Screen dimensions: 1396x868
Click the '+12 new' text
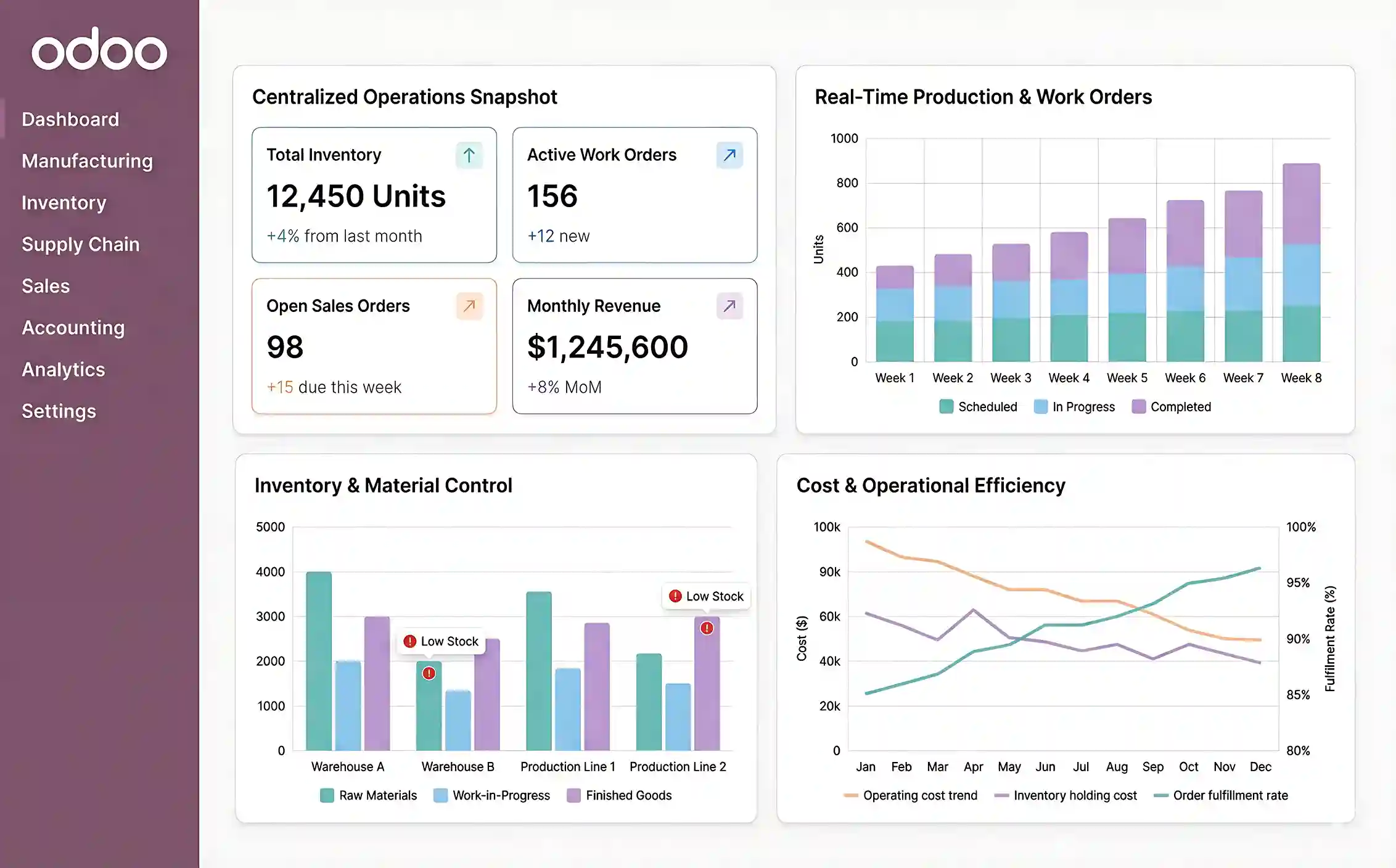point(558,236)
